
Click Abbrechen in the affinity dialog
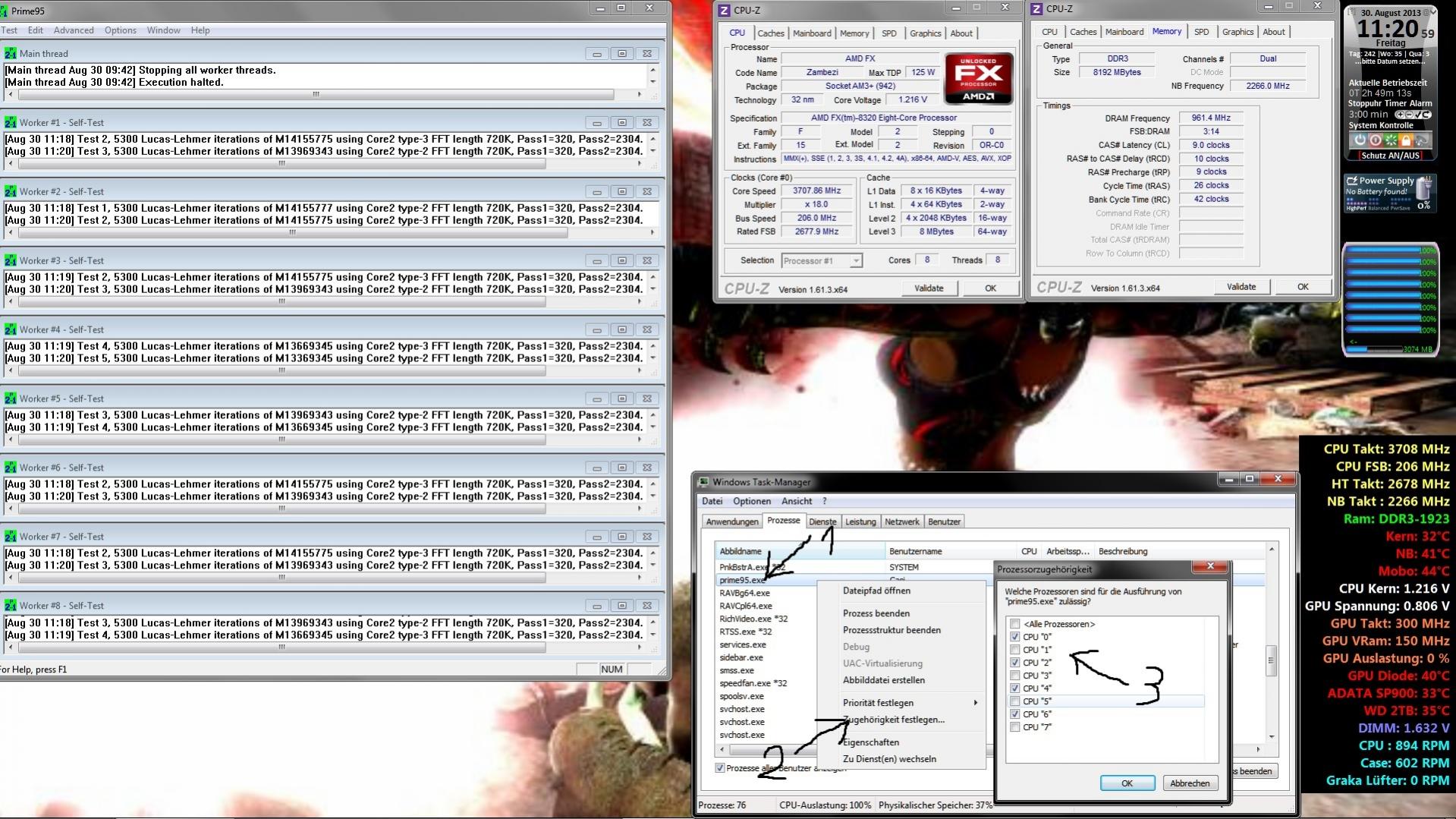[1190, 783]
